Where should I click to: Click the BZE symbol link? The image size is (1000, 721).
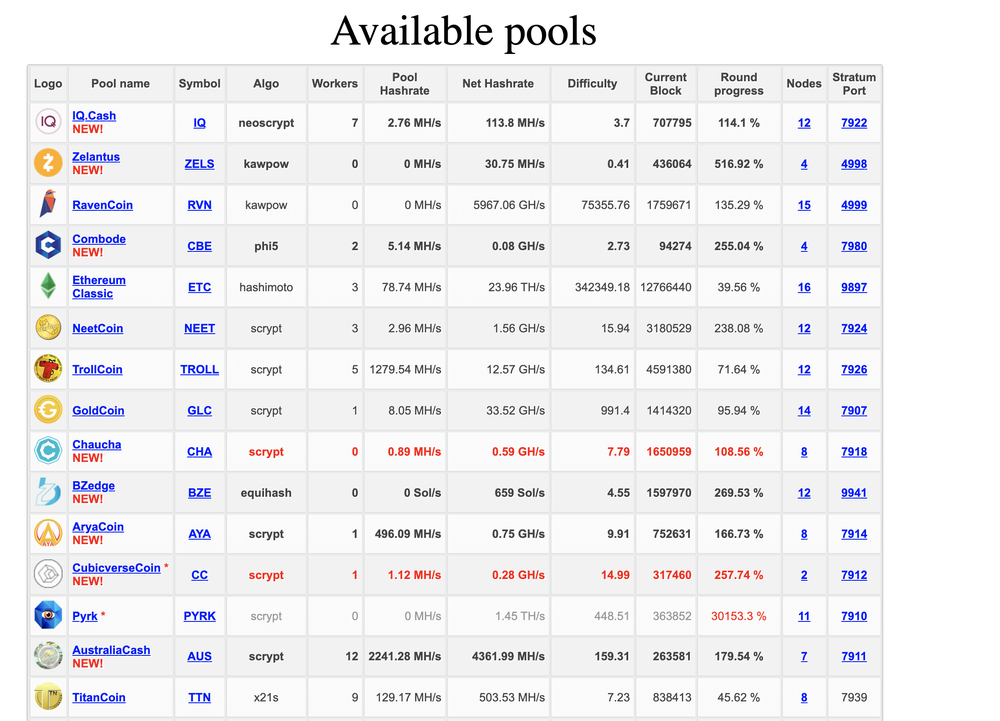[x=200, y=493]
